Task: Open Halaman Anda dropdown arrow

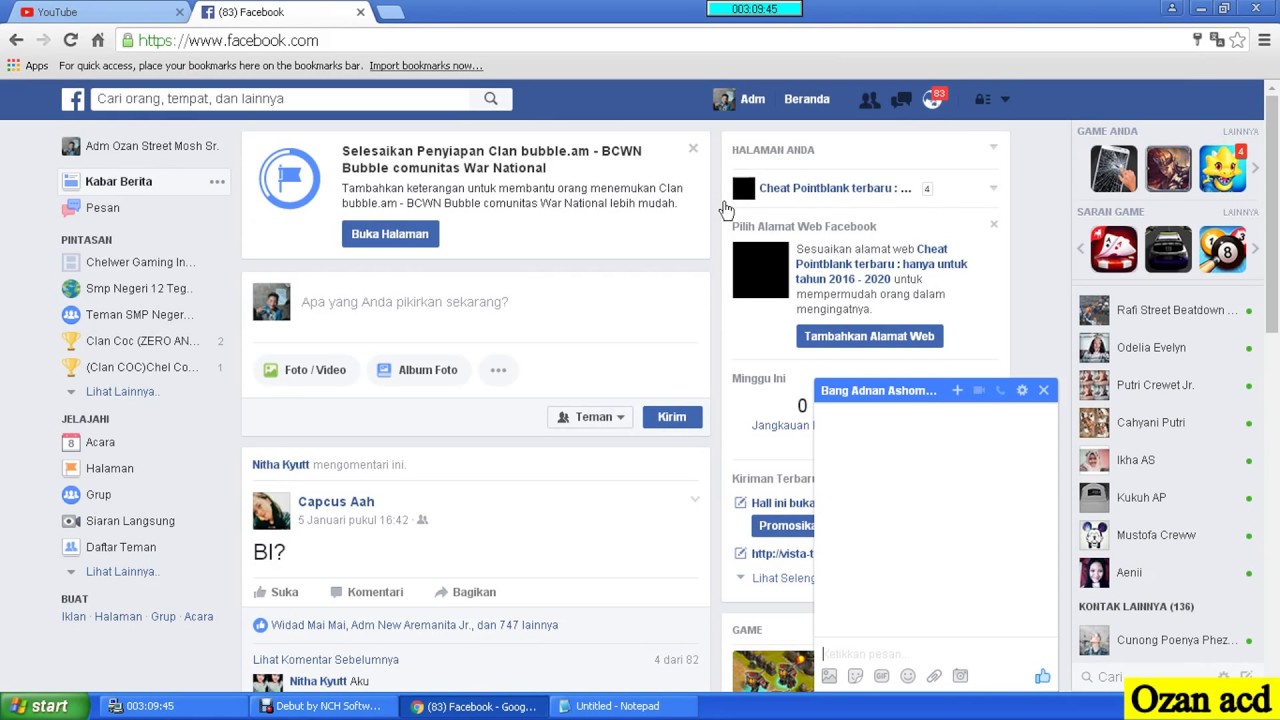Action: pos(993,148)
